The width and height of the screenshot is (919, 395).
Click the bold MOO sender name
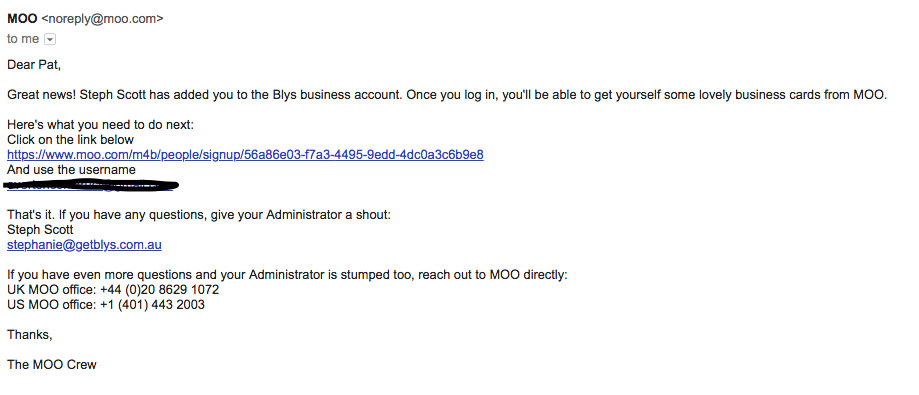click(x=22, y=19)
